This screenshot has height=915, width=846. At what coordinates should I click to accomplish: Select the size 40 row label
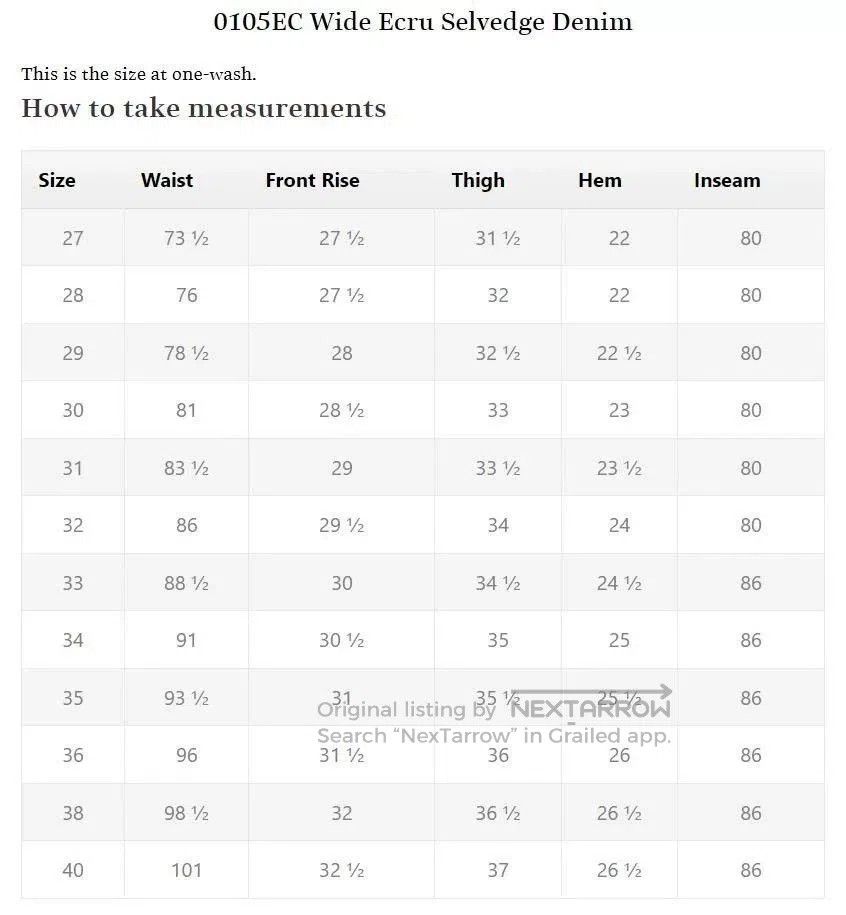(73, 870)
